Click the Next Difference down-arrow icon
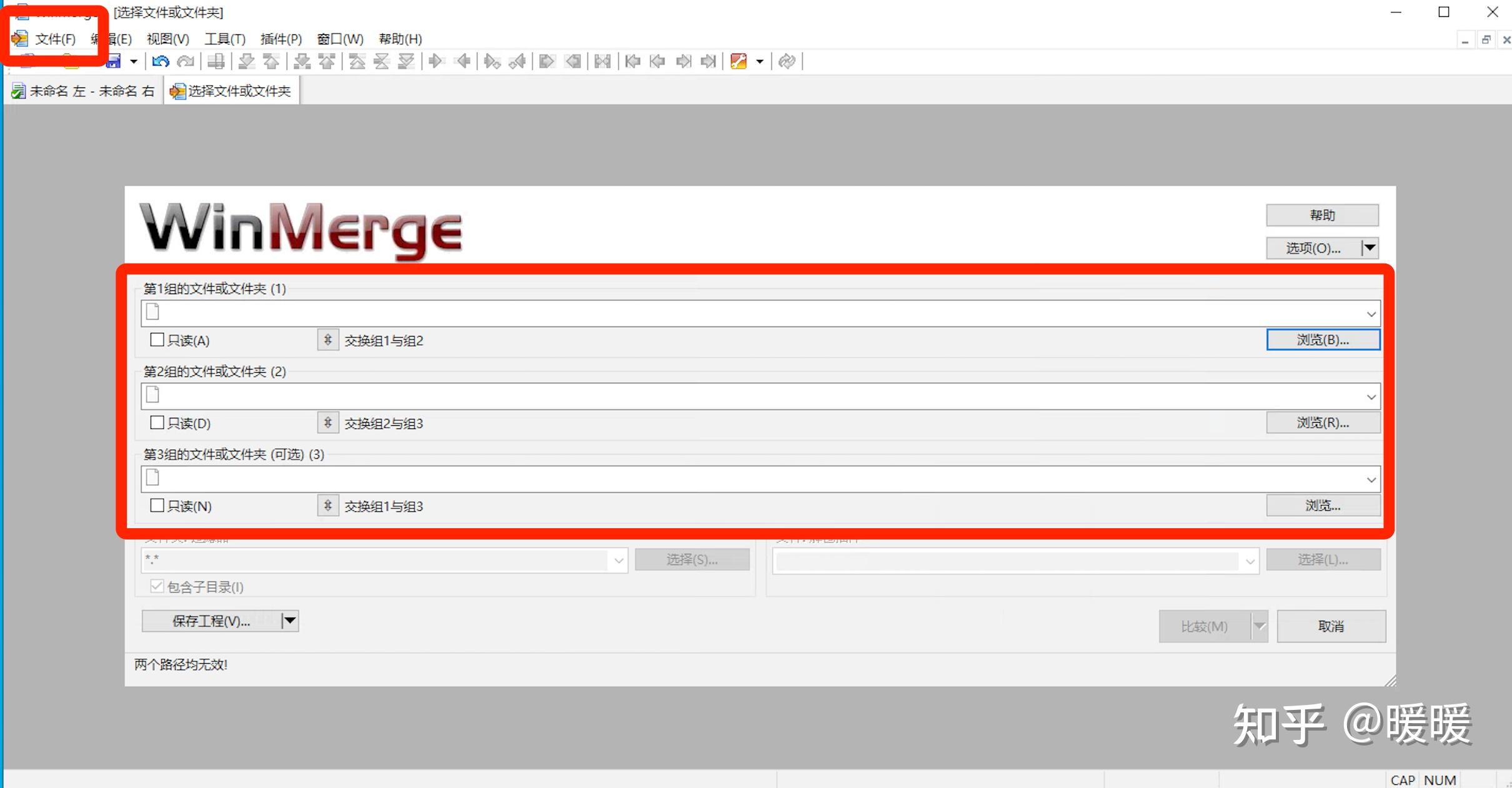Viewport: 1512px width, 788px height. coord(247,61)
